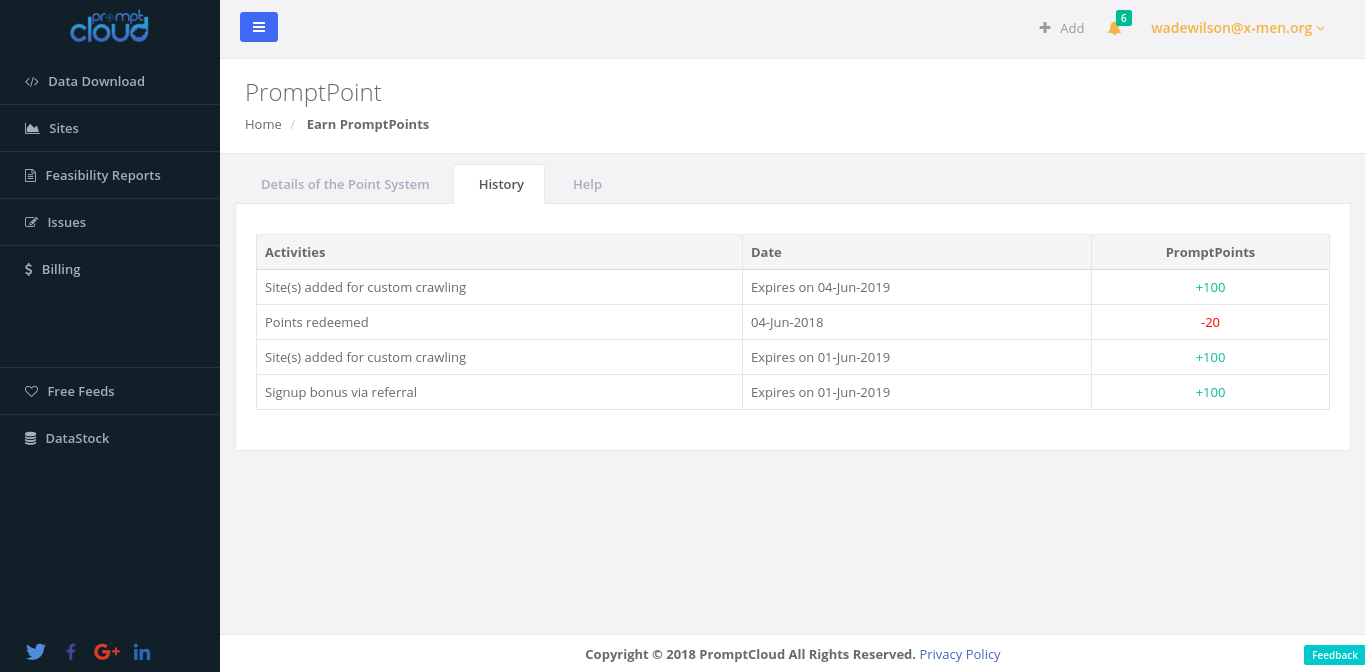Open DataStock in sidebar

coord(110,439)
